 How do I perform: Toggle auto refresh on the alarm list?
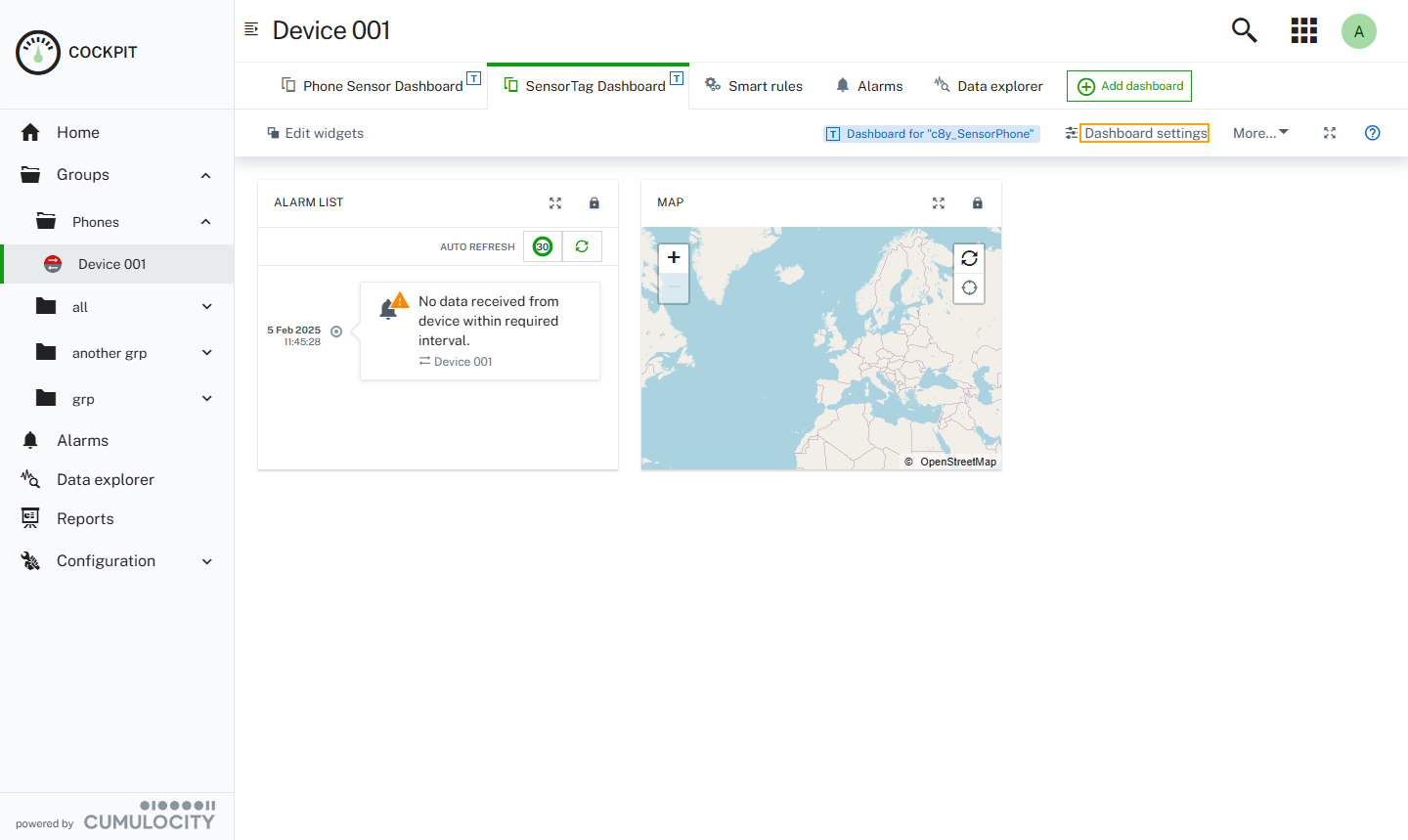tap(542, 246)
